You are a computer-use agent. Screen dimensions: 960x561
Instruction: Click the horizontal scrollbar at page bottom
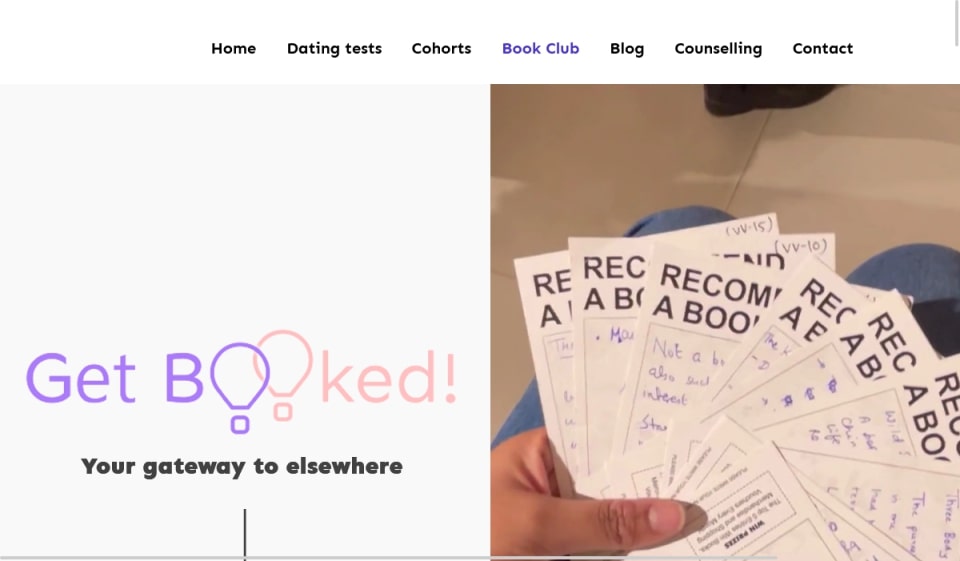point(388,559)
